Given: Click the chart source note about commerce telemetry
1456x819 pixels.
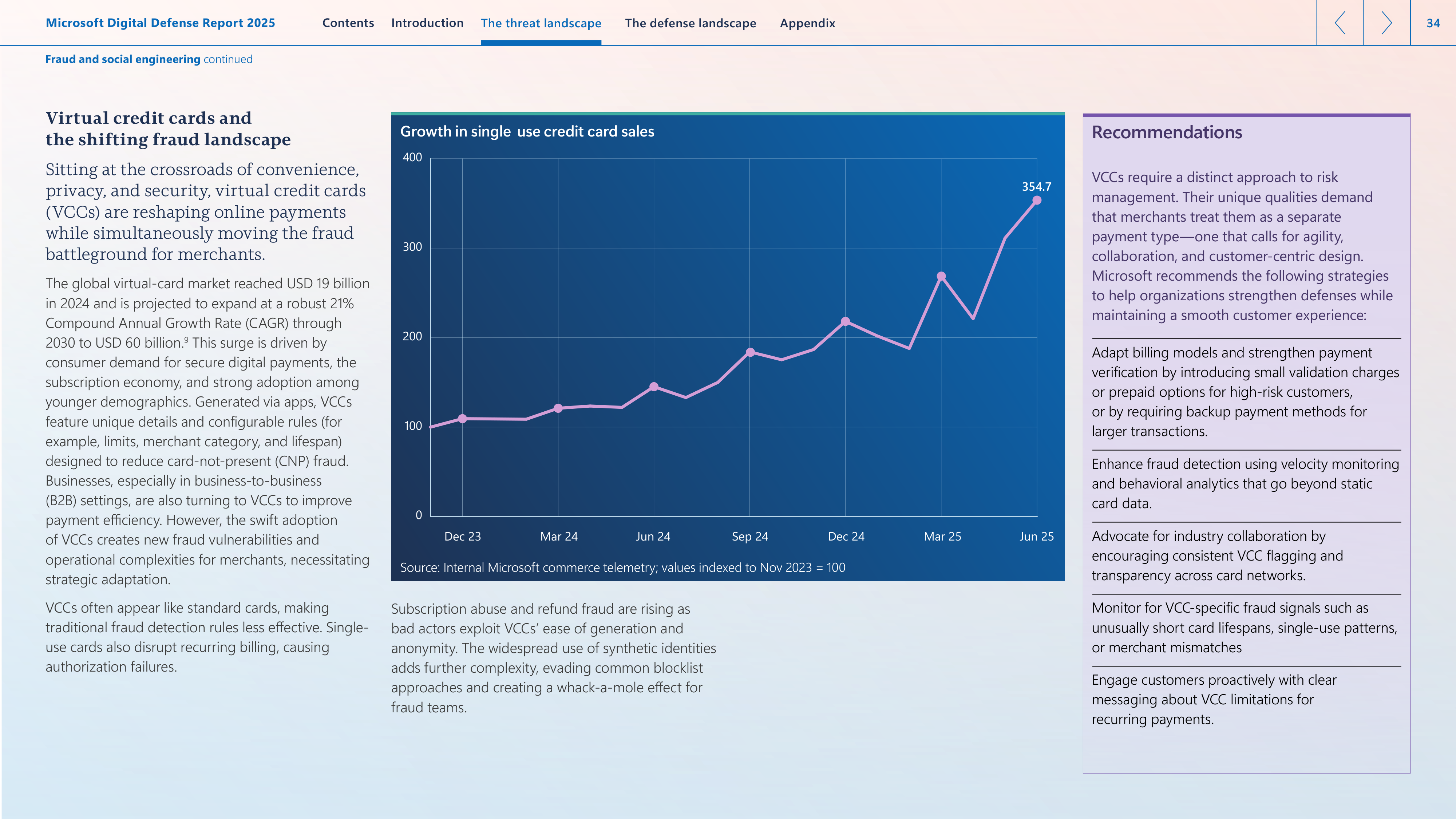Looking at the screenshot, I should tap(622, 567).
